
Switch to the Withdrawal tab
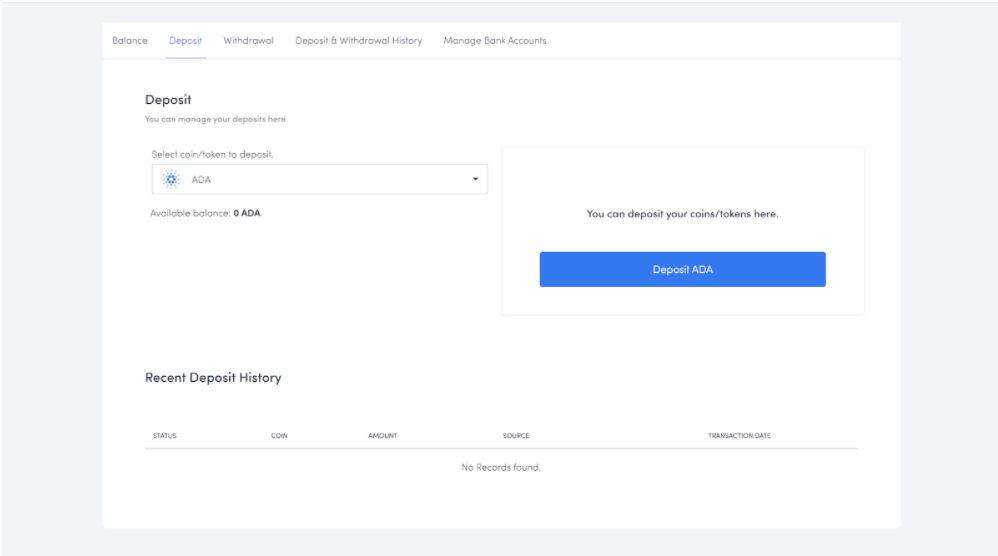pyautogui.click(x=248, y=41)
